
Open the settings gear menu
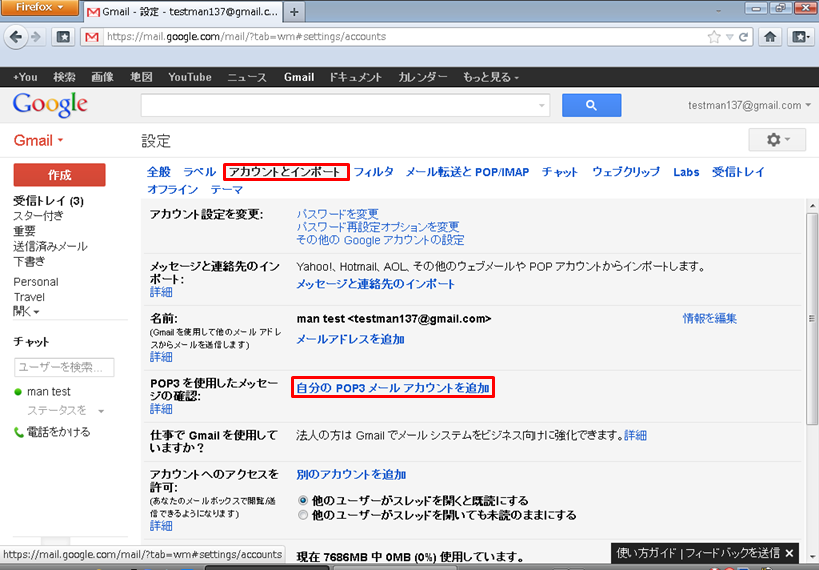[x=777, y=139]
